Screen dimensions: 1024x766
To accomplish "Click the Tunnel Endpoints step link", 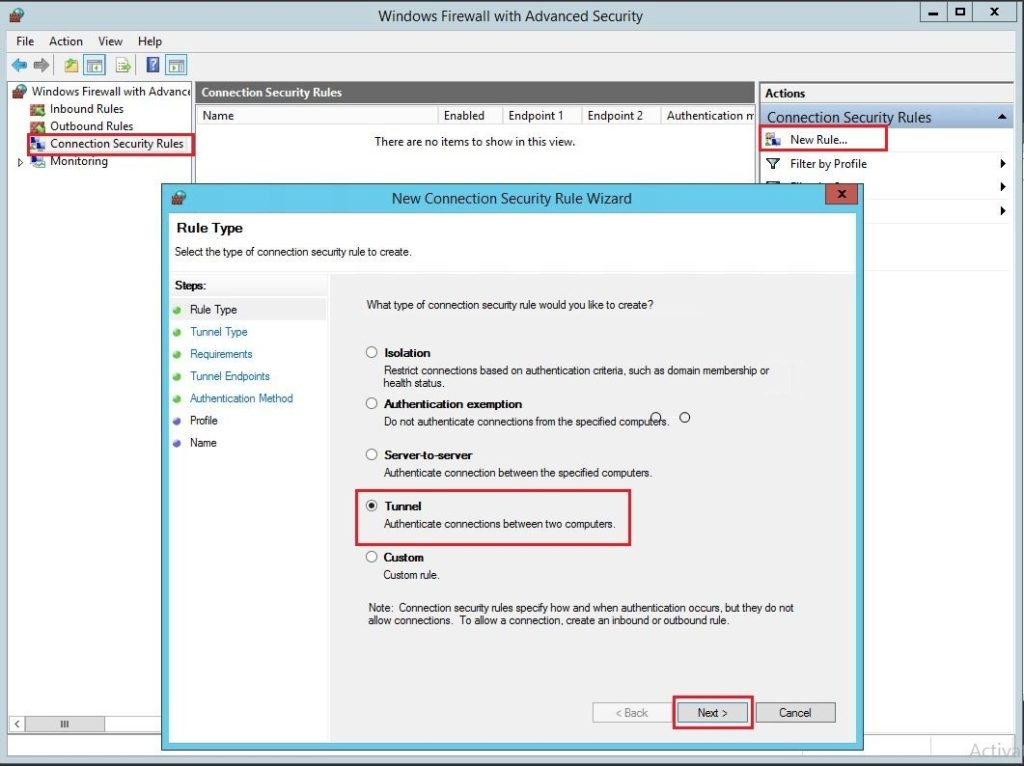I will coord(230,376).
